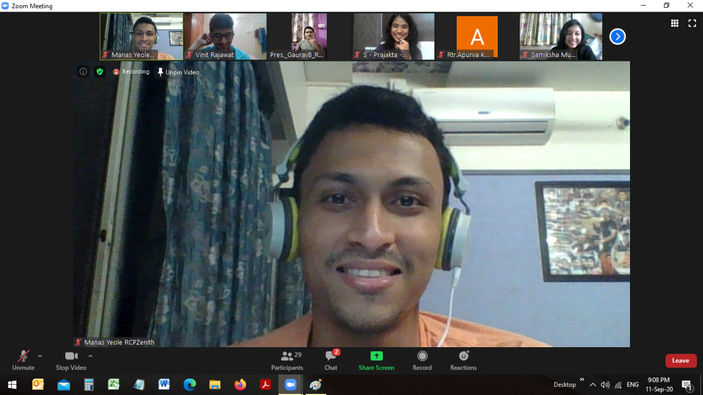Click the Recording indicator
Screen dimensions: 703x395
click(131, 72)
